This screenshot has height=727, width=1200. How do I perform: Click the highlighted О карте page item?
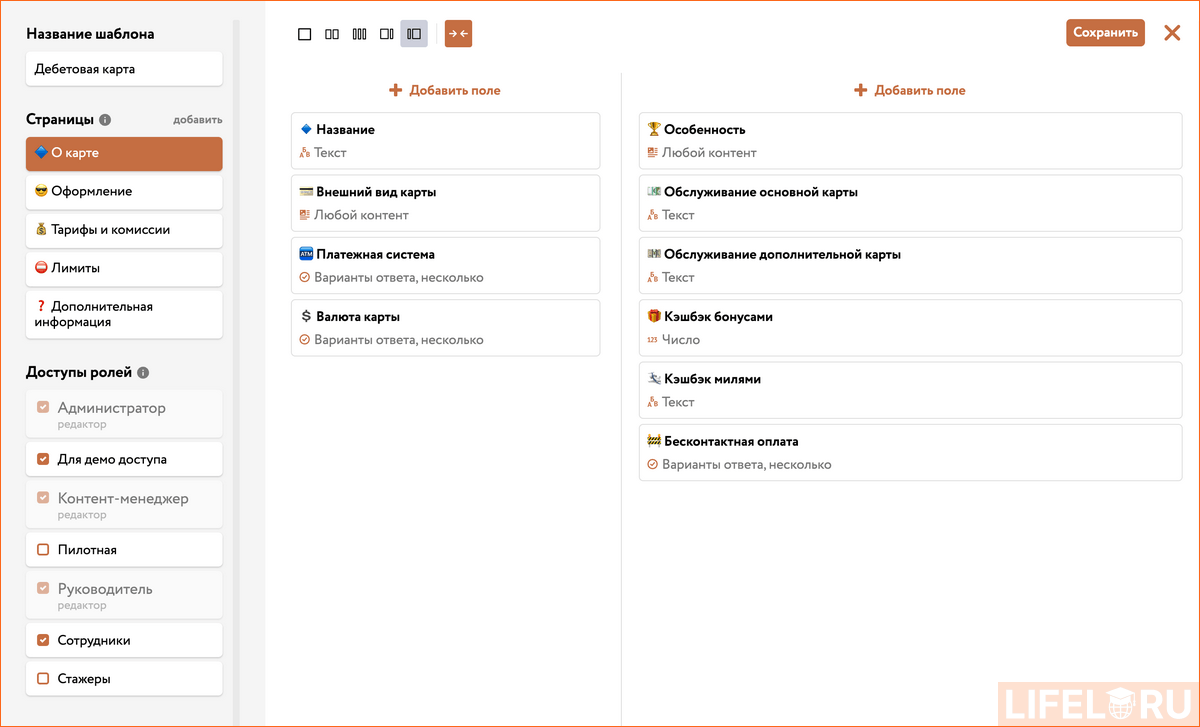coord(124,154)
